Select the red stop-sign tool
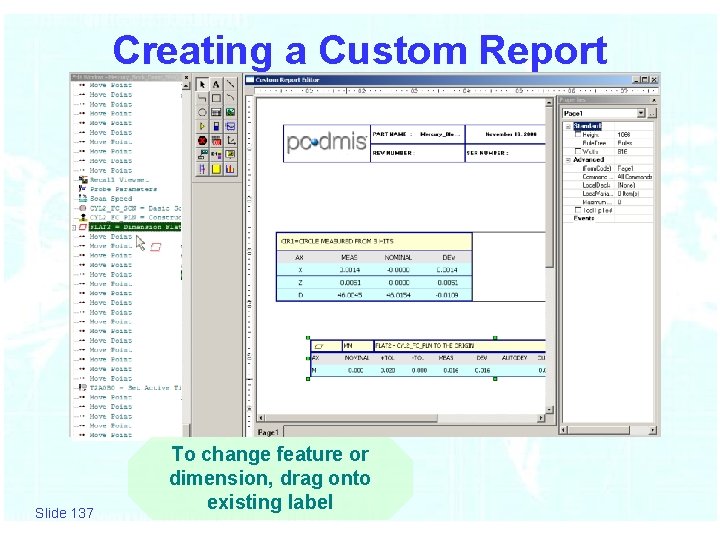Screen dimensions: 720x540 [x=202, y=141]
